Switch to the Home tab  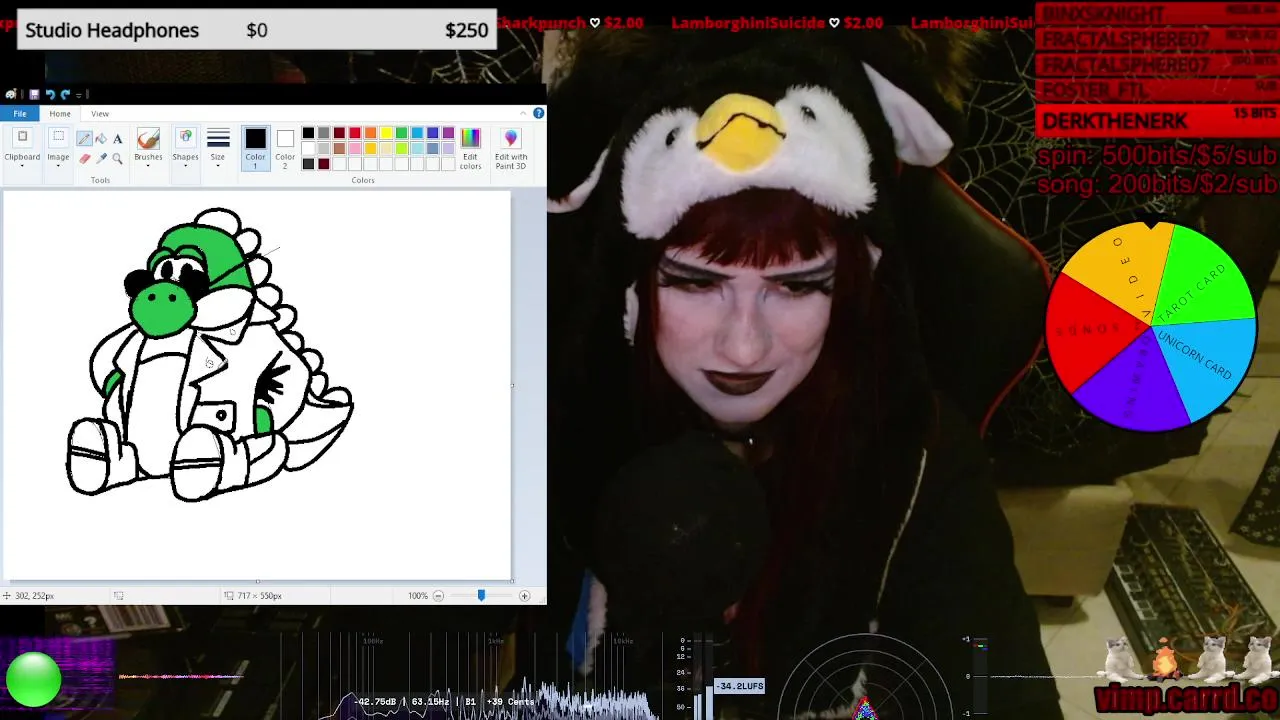[60, 114]
